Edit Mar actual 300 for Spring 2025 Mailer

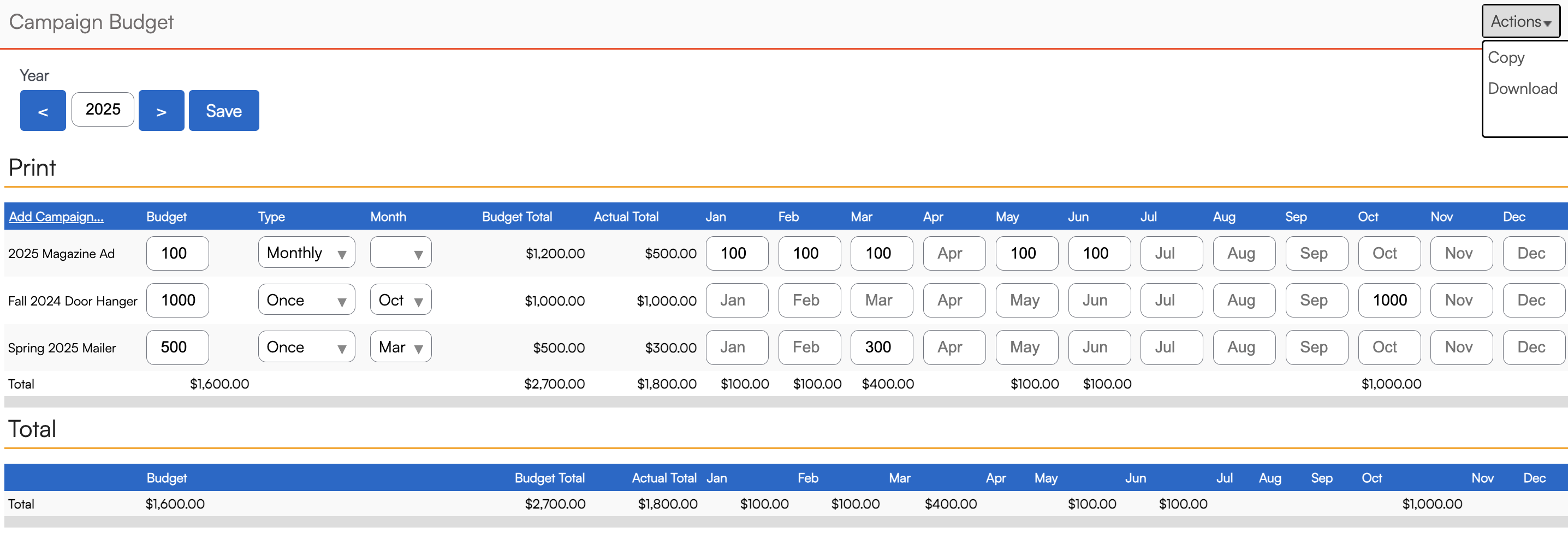pos(882,347)
